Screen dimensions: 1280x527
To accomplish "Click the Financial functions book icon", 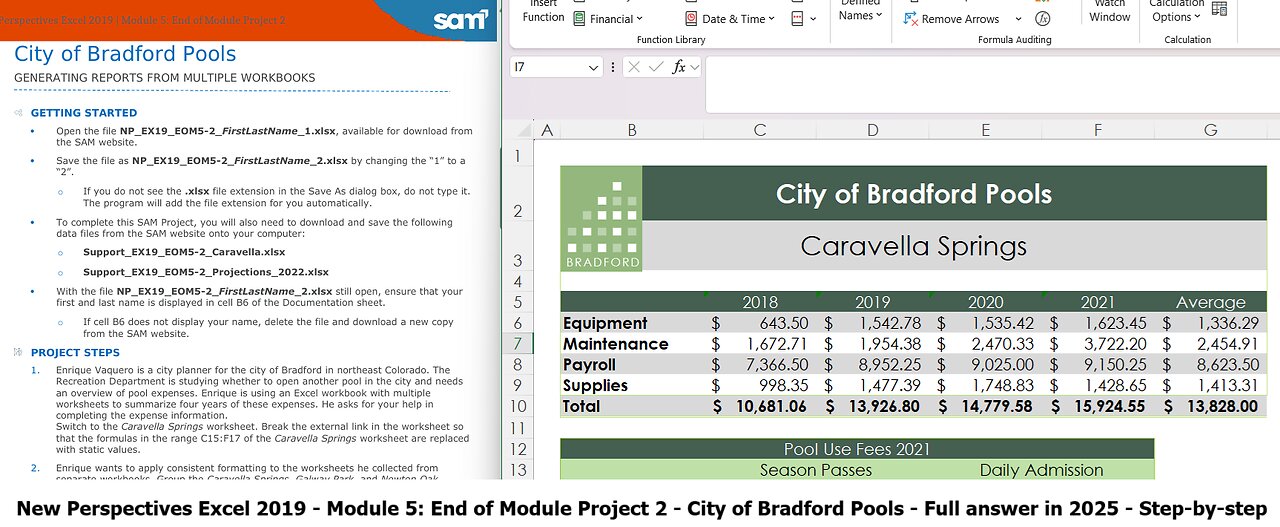I will click(x=579, y=19).
